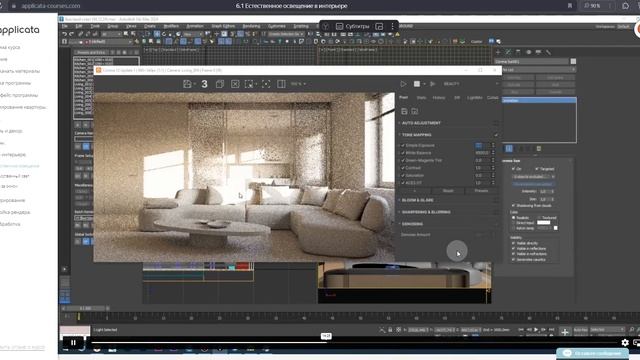
Task: Click the clear buffer X icon in frame buffer
Action: point(235,84)
